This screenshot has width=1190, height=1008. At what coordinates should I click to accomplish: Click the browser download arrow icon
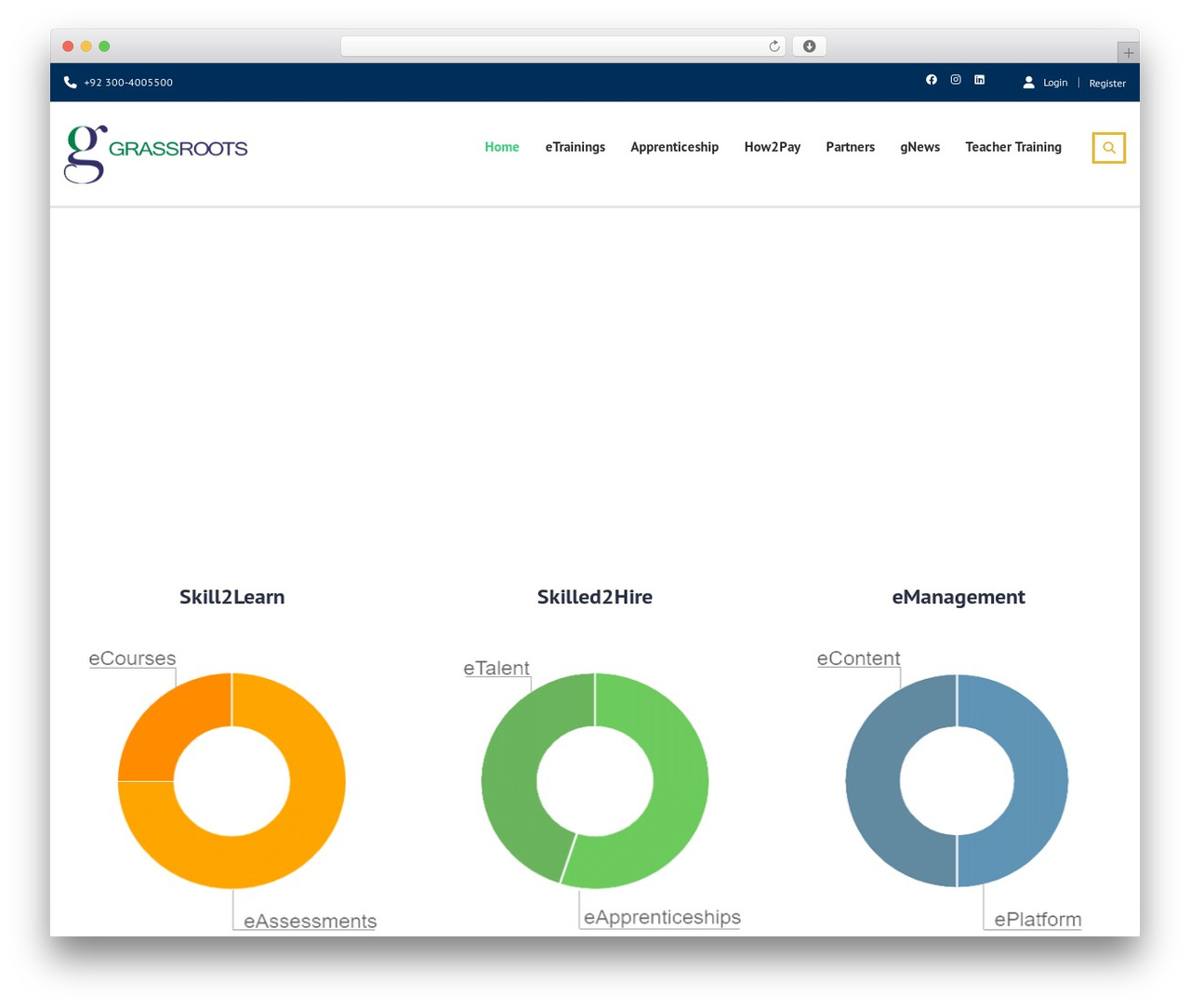click(809, 46)
